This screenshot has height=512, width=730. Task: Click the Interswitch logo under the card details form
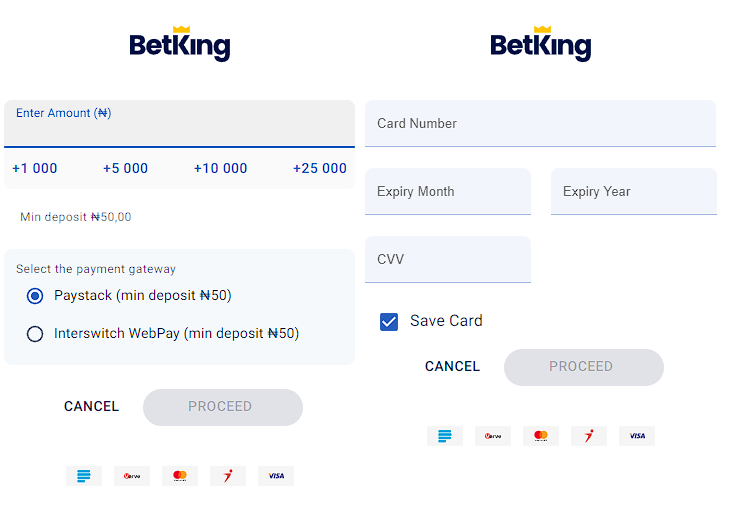pyautogui.click(x=589, y=436)
